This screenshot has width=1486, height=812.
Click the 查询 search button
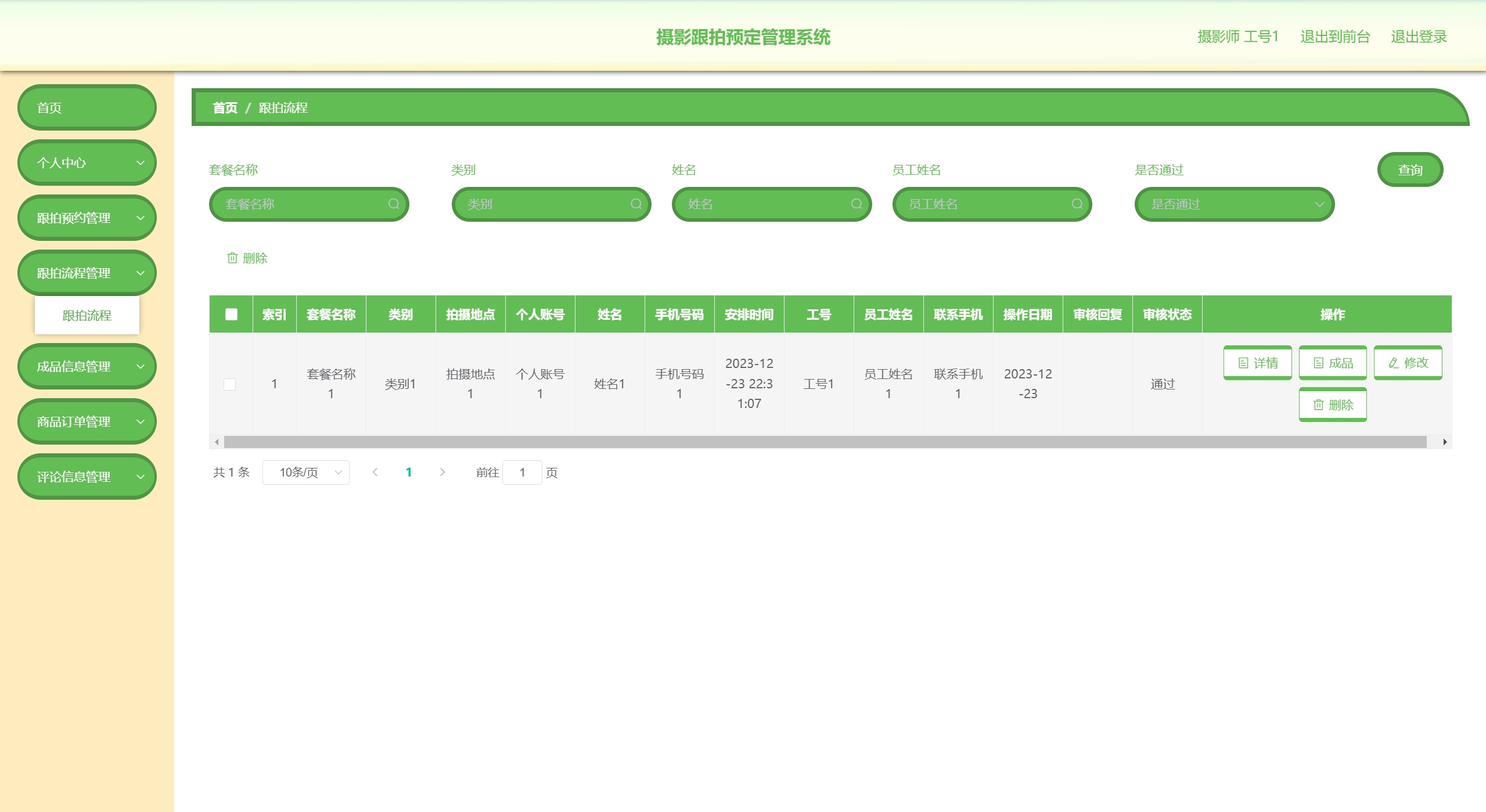[1409, 169]
